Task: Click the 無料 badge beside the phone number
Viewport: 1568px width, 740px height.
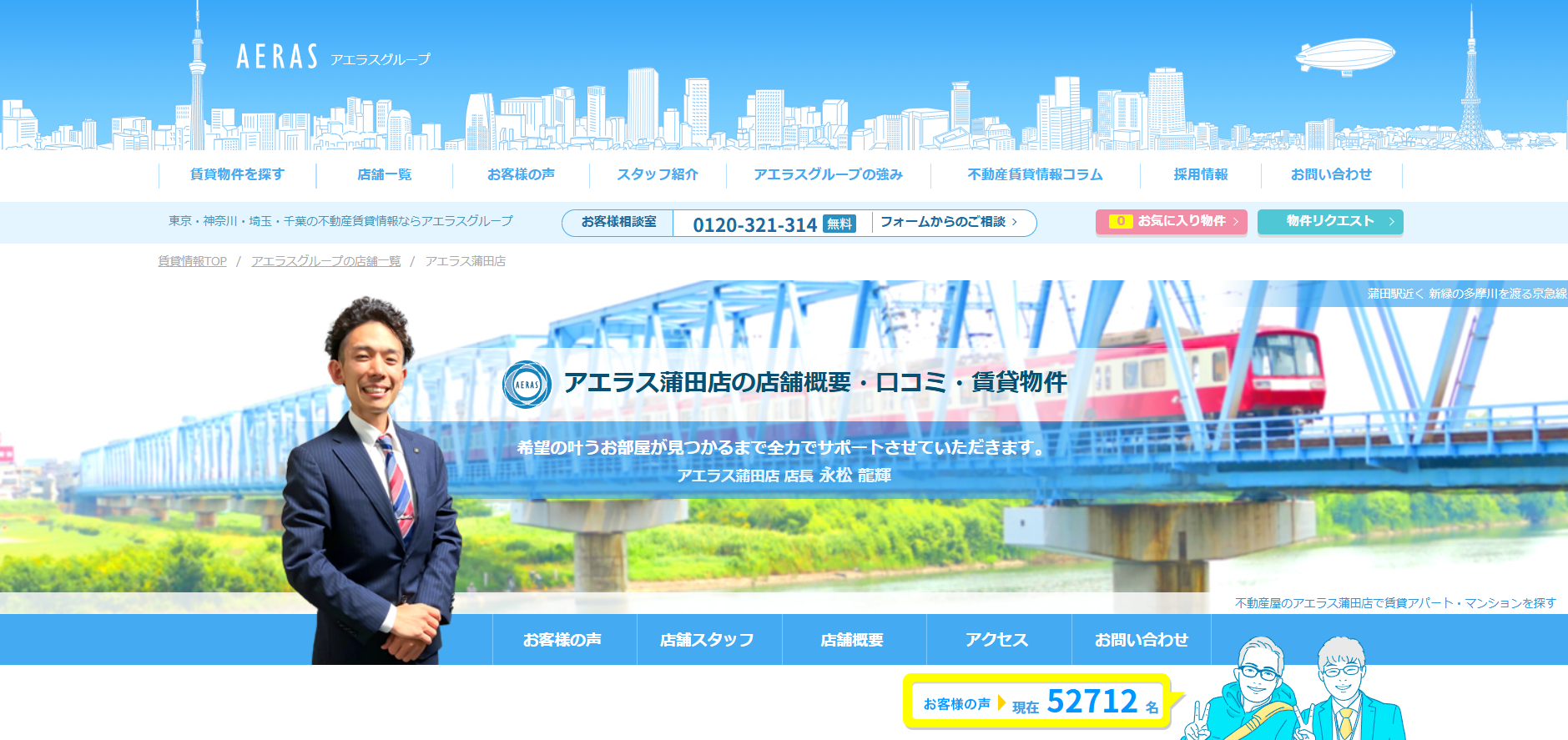Action: (839, 224)
